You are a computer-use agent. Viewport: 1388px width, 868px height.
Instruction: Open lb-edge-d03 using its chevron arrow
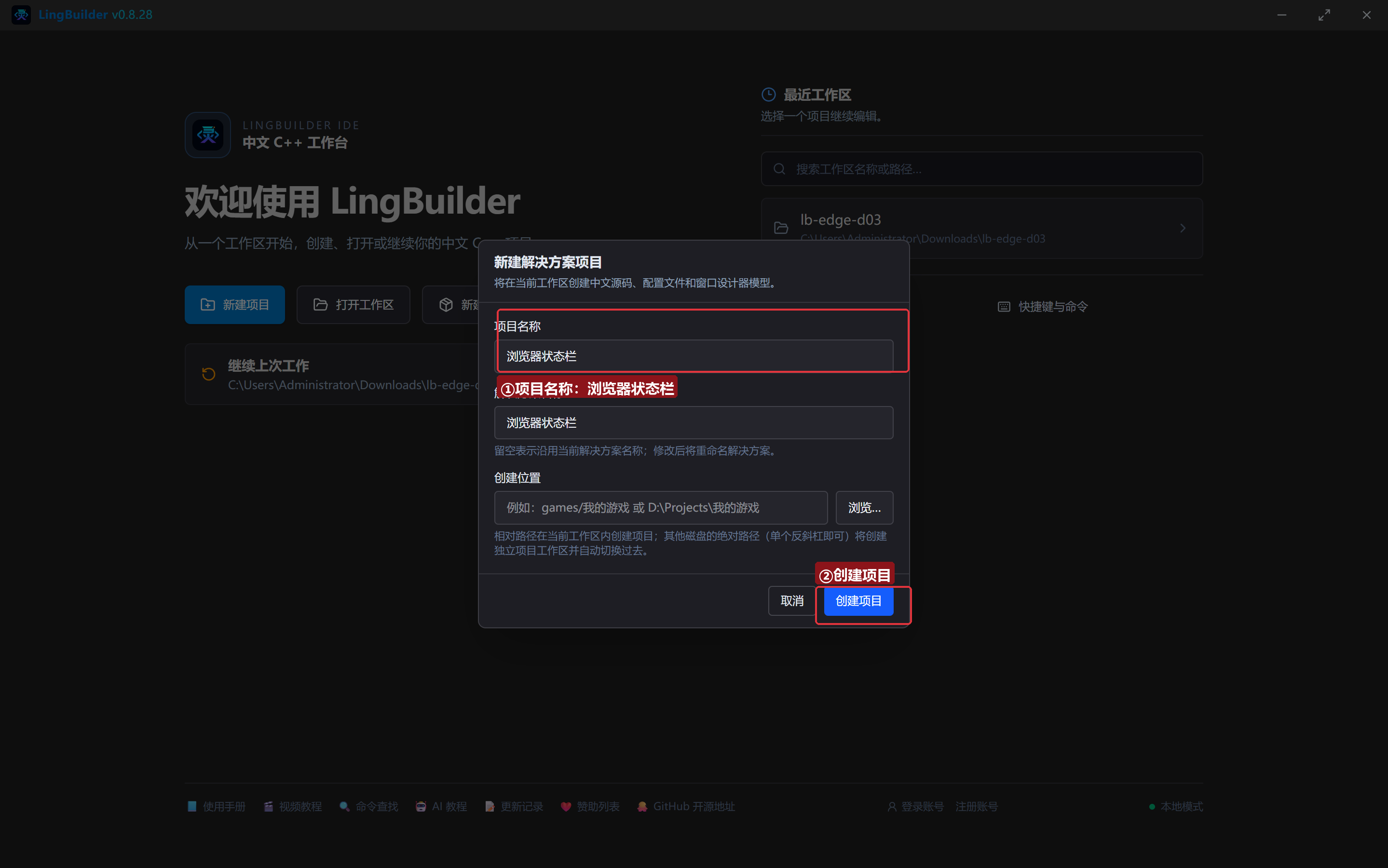(x=1183, y=229)
